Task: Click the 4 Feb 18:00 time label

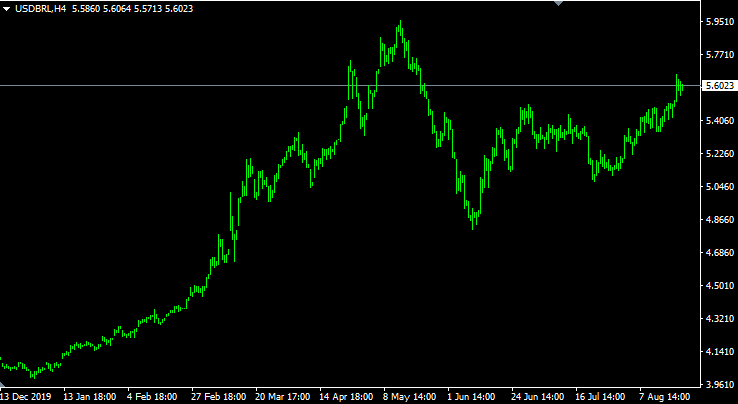Action: 152,396
